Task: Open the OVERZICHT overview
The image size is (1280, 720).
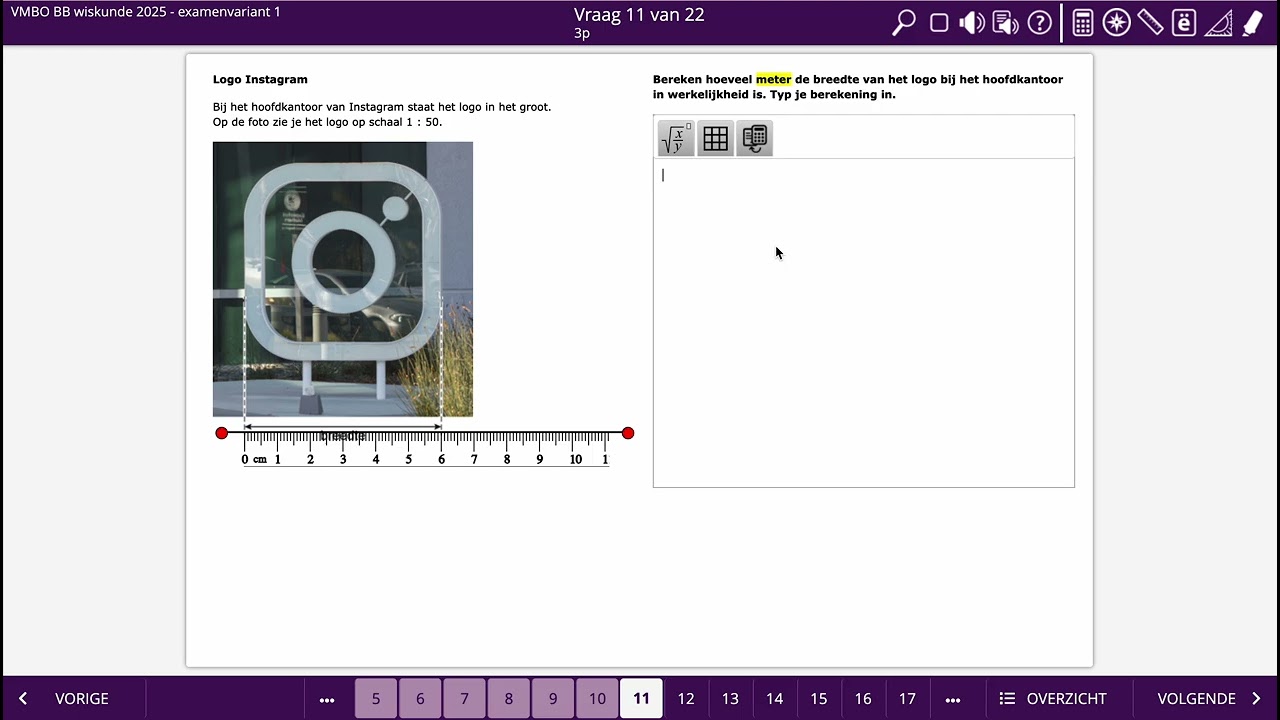Action: point(1053,699)
